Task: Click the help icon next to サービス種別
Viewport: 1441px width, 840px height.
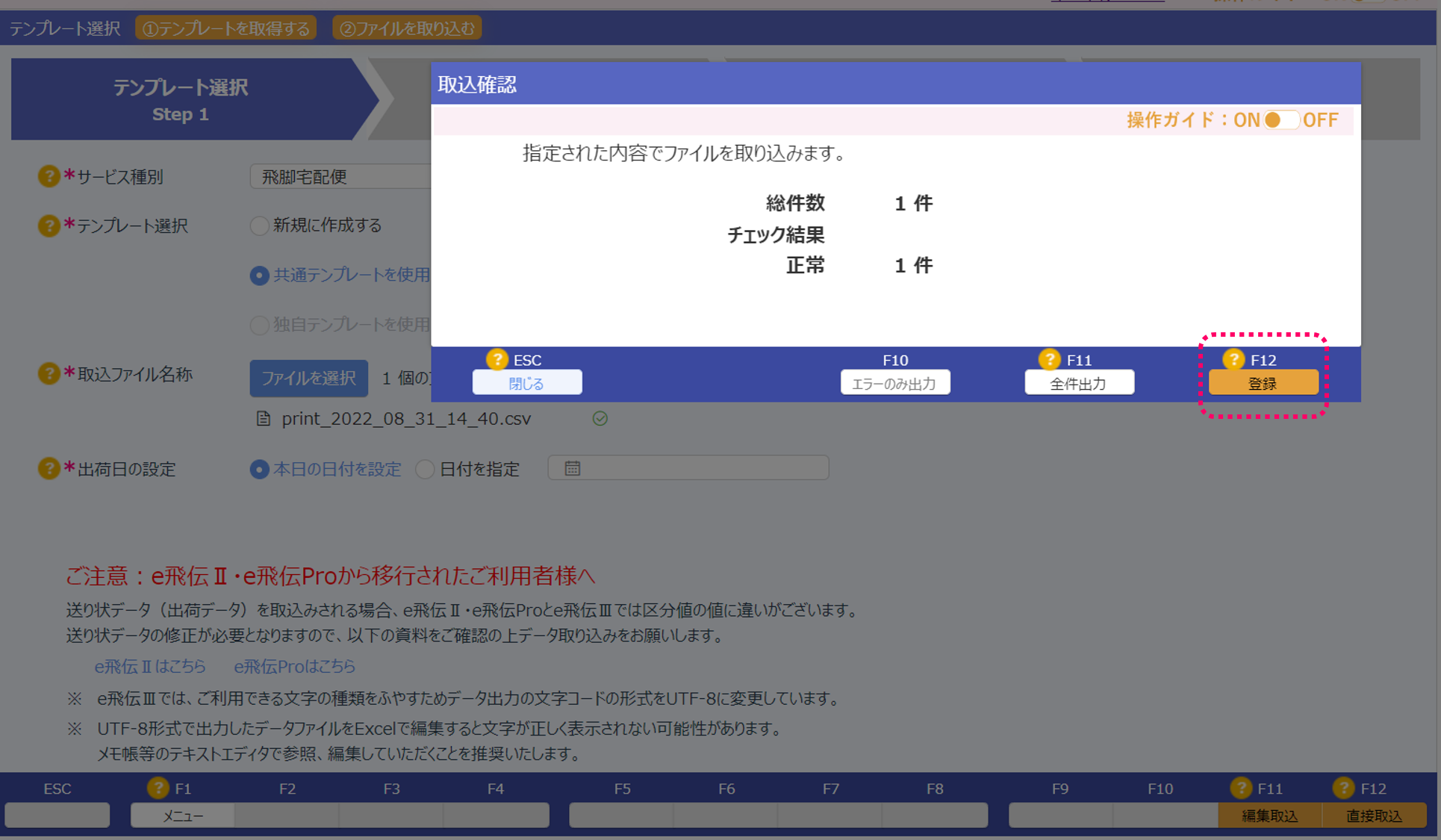Action: 48,176
